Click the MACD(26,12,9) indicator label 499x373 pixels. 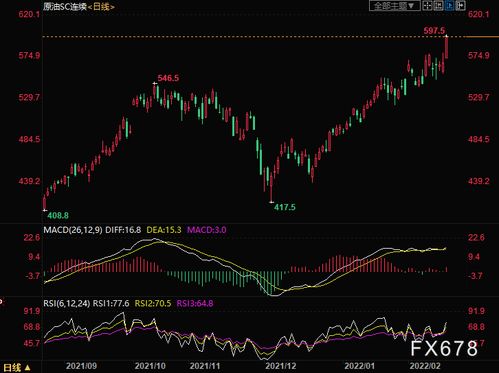[73, 230]
